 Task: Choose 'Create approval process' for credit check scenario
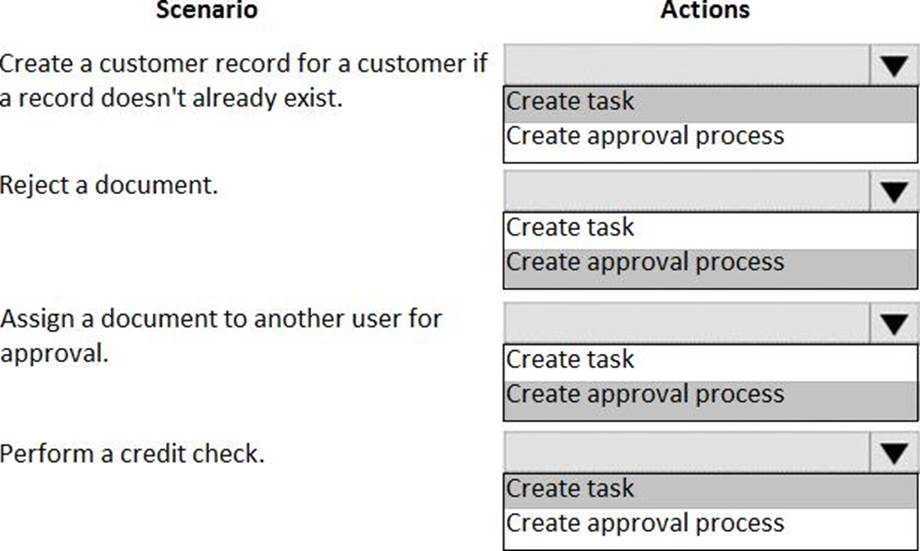(645, 523)
